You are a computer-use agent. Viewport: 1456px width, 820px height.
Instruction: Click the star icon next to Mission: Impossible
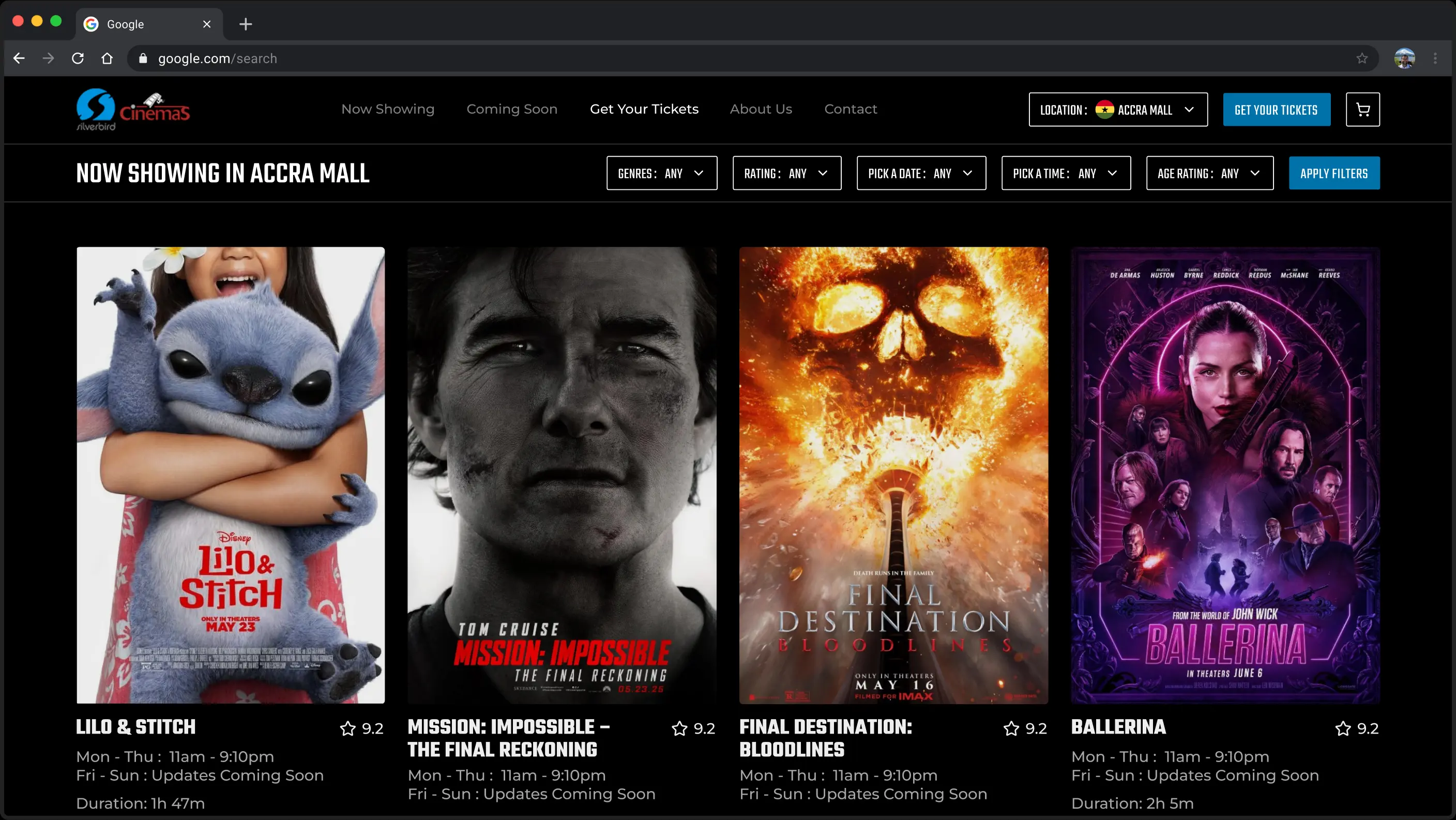point(679,728)
